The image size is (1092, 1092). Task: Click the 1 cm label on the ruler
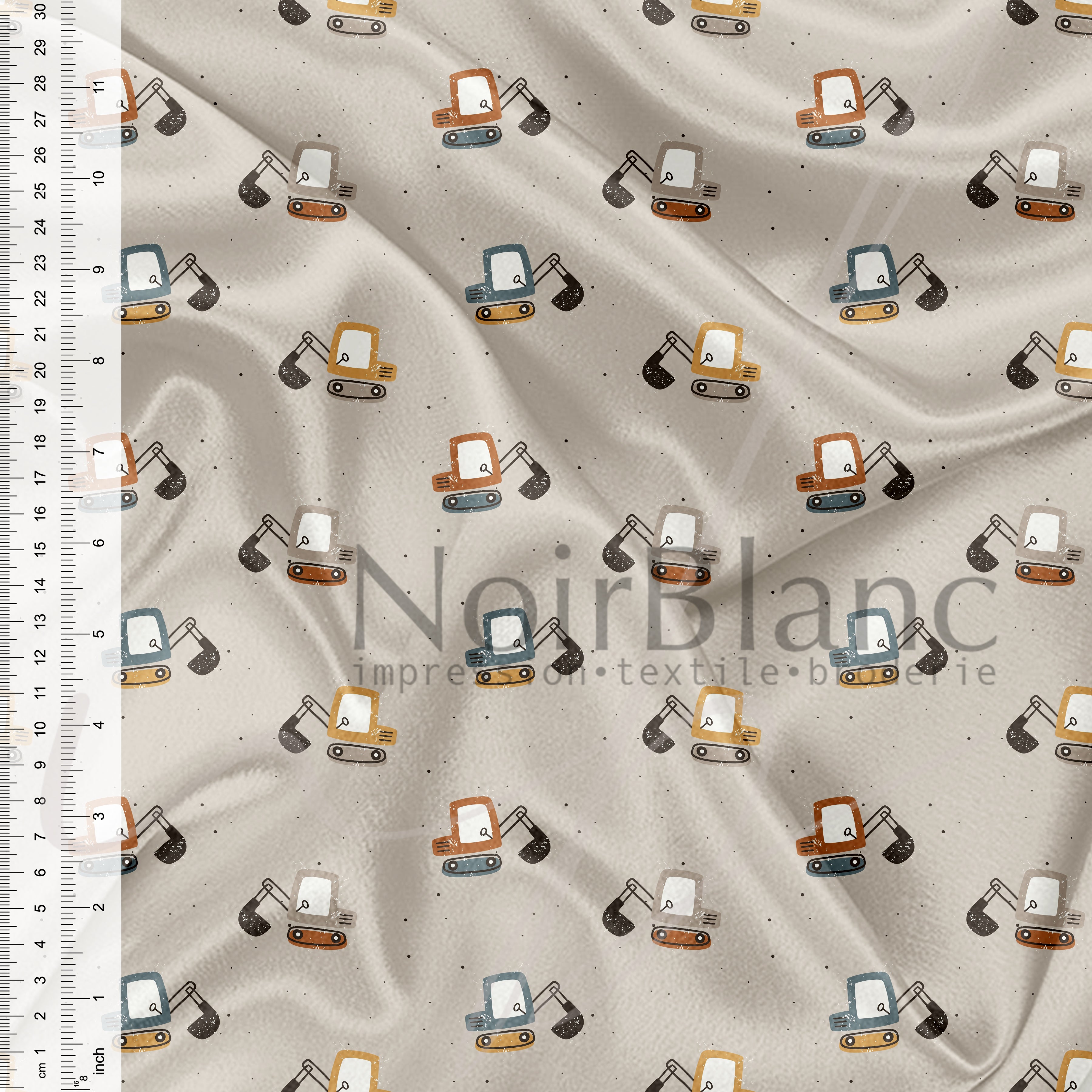click(x=40, y=1051)
